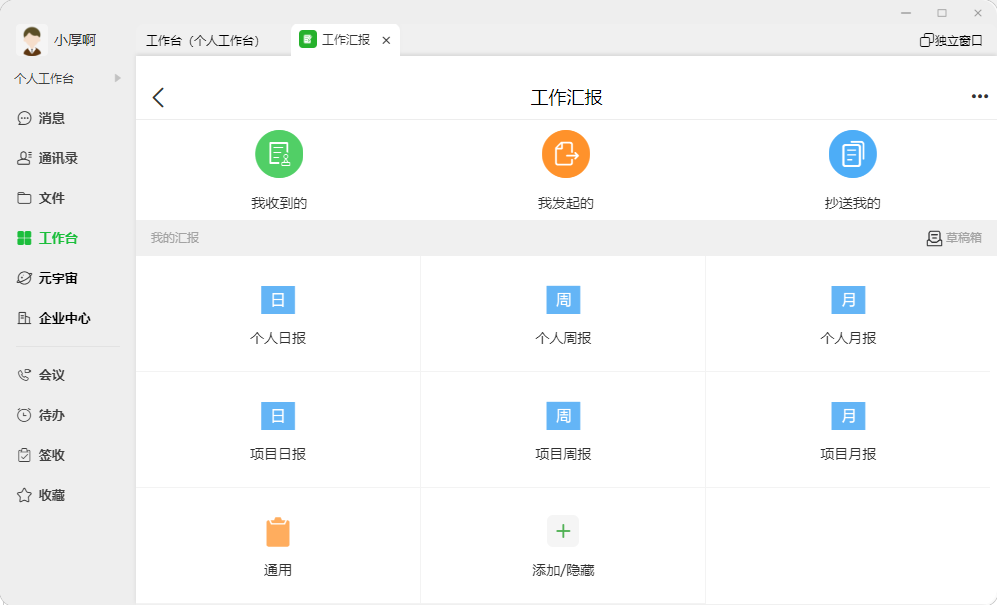The width and height of the screenshot is (997, 605).
Task: Expand the 个人工作台 workspace switcher arrow
Action: click(x=117, y=78)
